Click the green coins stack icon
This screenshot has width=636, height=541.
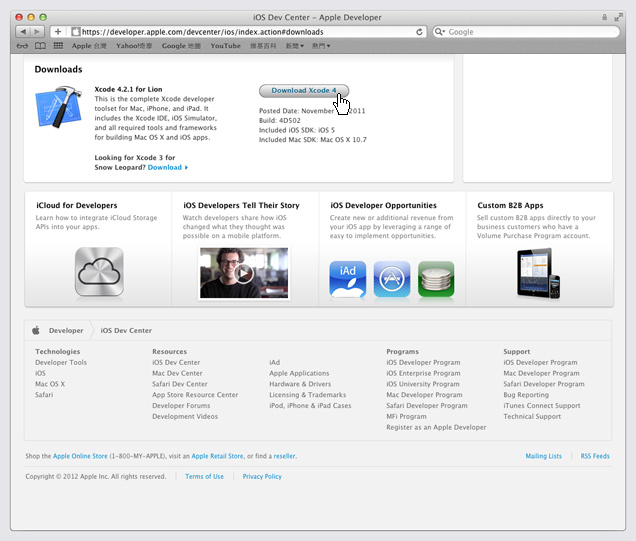(436, 279)
